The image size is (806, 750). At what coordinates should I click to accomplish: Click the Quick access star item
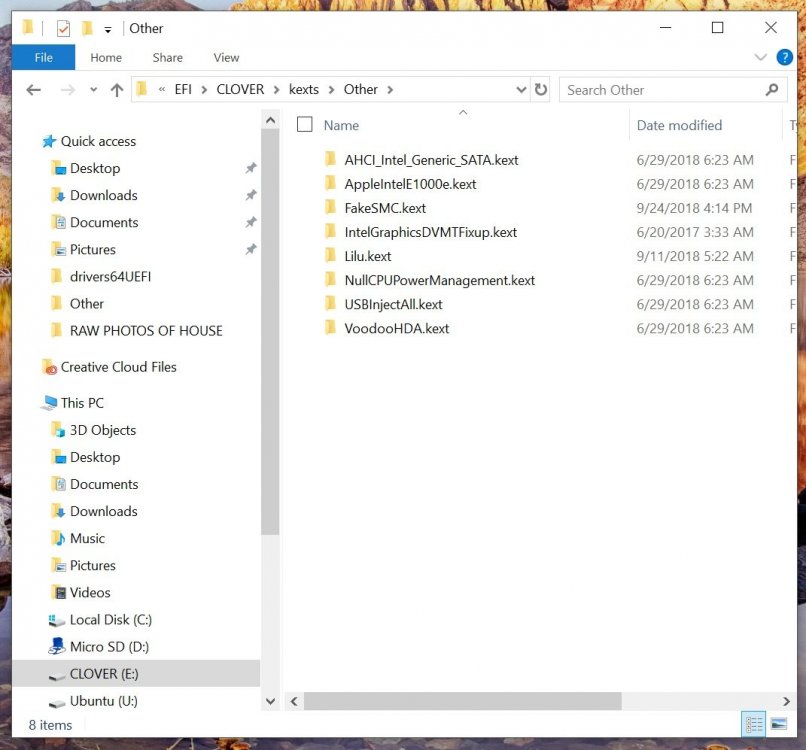[89, 141]
